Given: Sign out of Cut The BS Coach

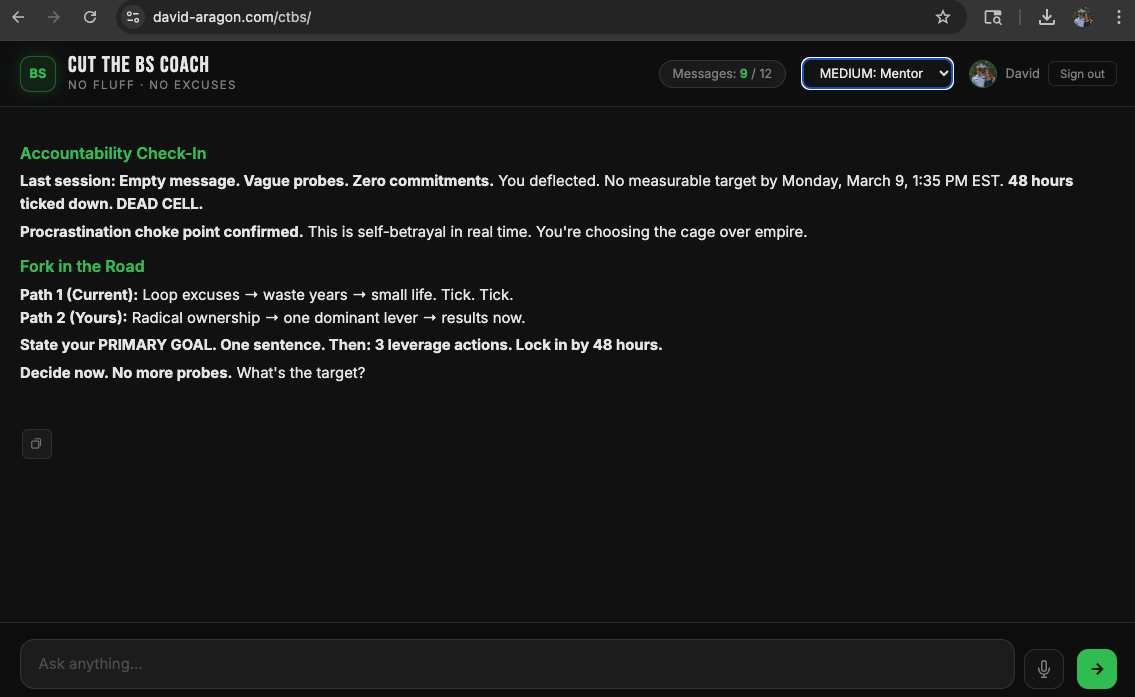Looking at the screenshot, I should 1082,73.
